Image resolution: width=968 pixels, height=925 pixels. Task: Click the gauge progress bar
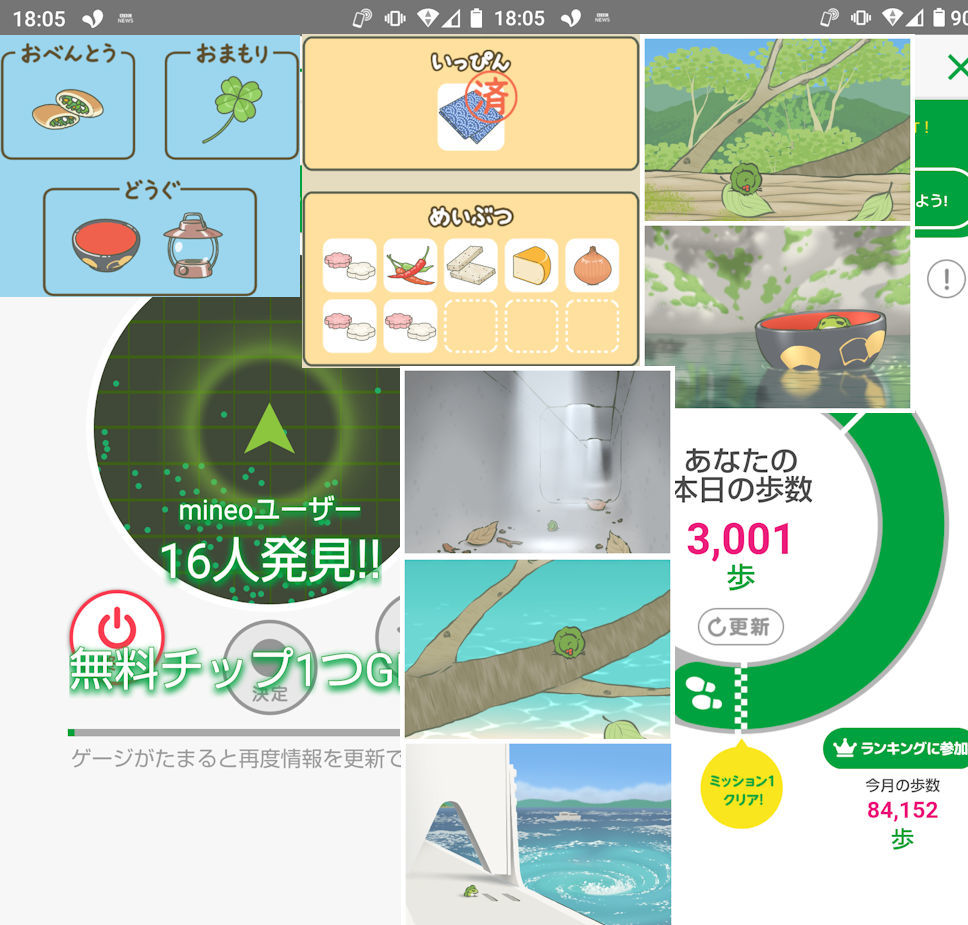click(x=234, y=732)
